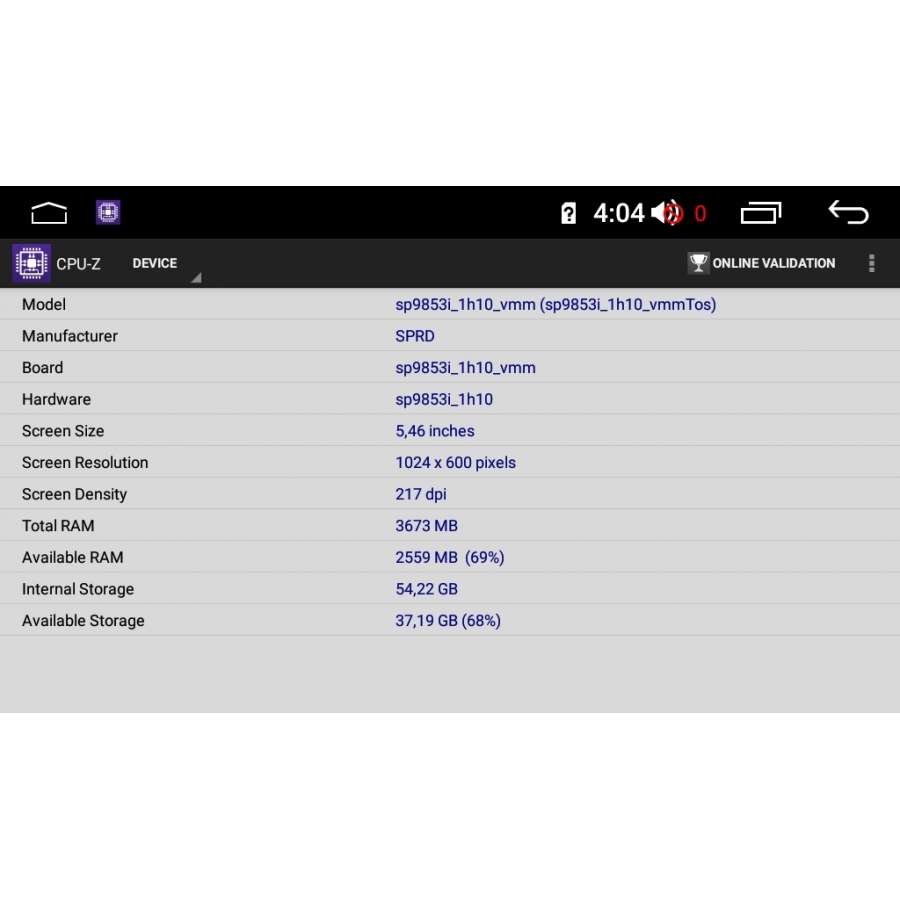900x900 pixels.
Task: Select the Hardware label
Action: [x=56, y=399]
